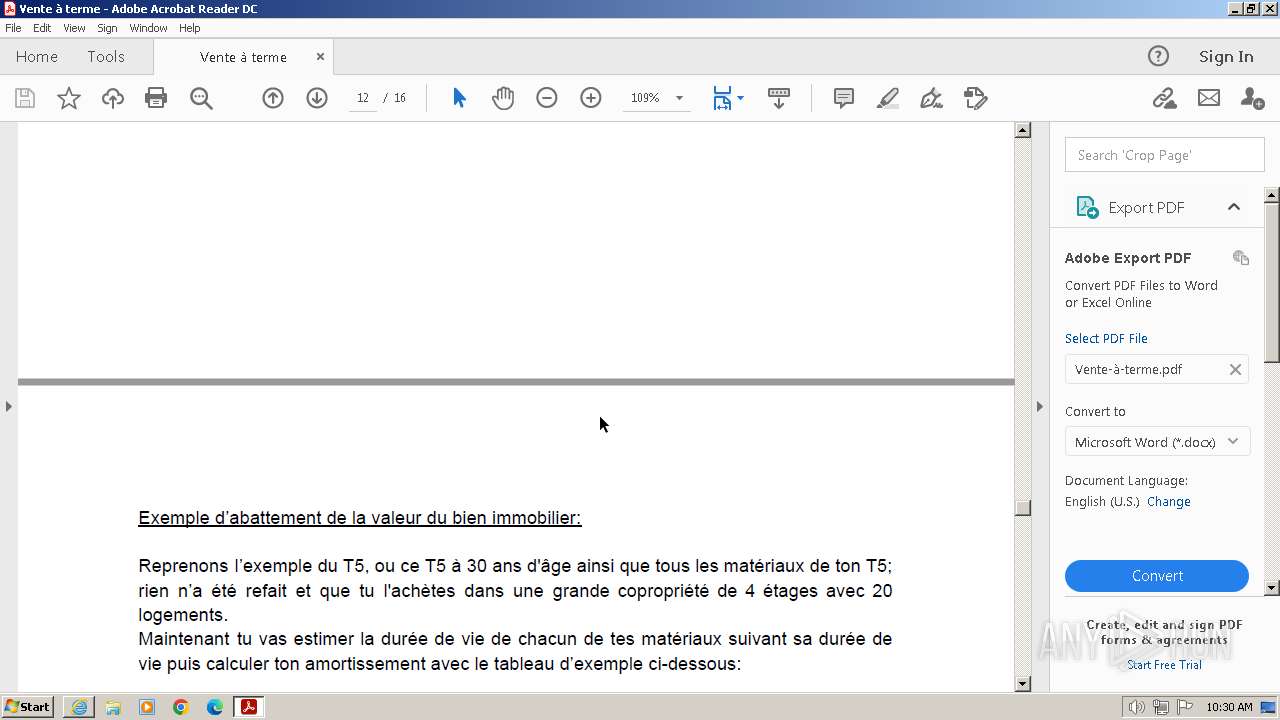The image size is (1280, 720).
Task: Collapse the right tools pane
Action: point(1039,406)
